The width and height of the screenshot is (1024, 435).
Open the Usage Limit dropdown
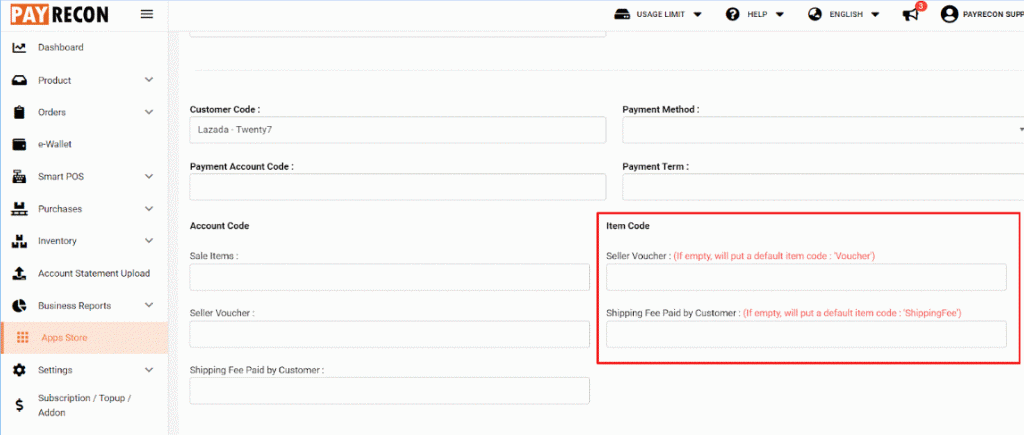658,14
